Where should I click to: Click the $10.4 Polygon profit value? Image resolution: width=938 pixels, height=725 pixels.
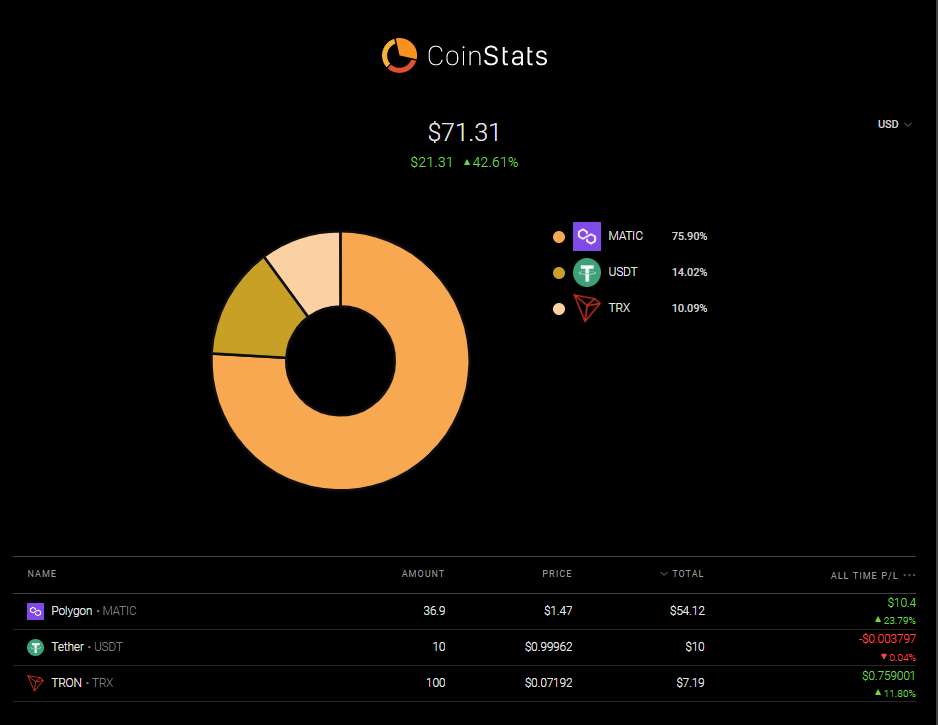902,602
